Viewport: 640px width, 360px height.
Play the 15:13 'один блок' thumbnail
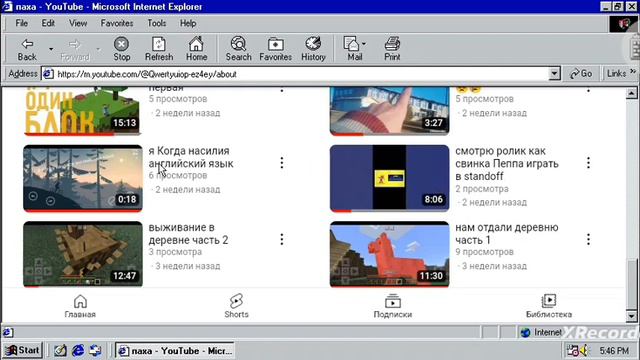pyautogui.click(x=82, y=111)
